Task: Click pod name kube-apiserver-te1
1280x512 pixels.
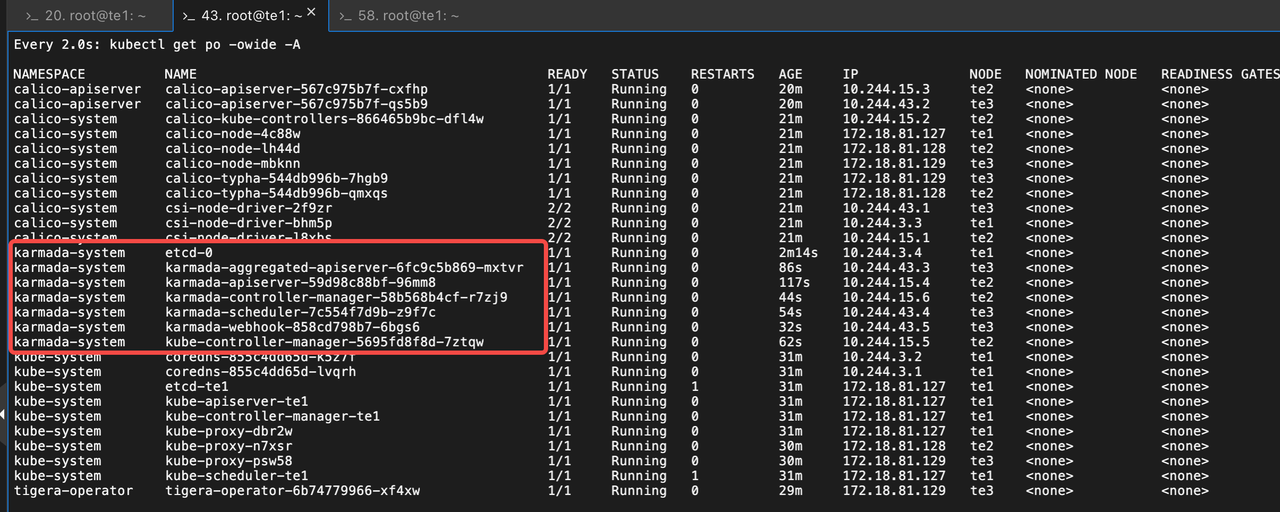Action: tap(236, 402)
